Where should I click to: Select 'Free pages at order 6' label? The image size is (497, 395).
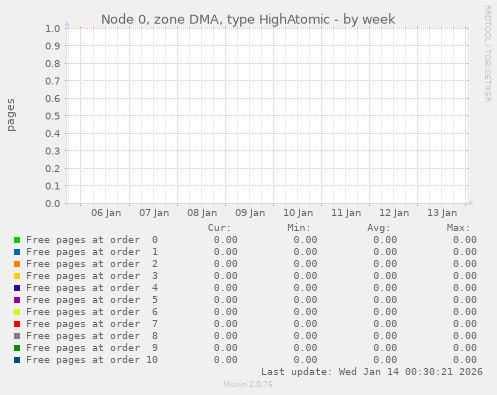92,312
